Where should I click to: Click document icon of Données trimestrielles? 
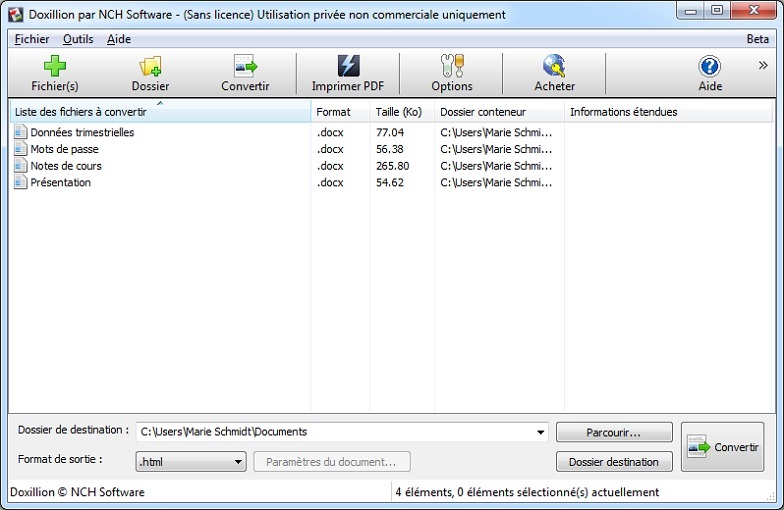pyautogui.click(x=20, y=132)
